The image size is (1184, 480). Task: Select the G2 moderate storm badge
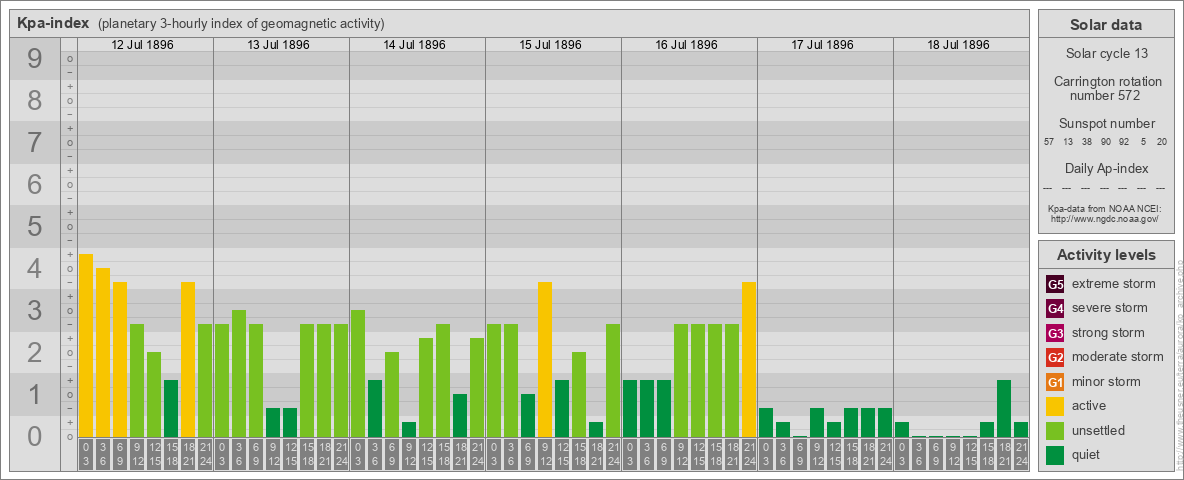1055,357
